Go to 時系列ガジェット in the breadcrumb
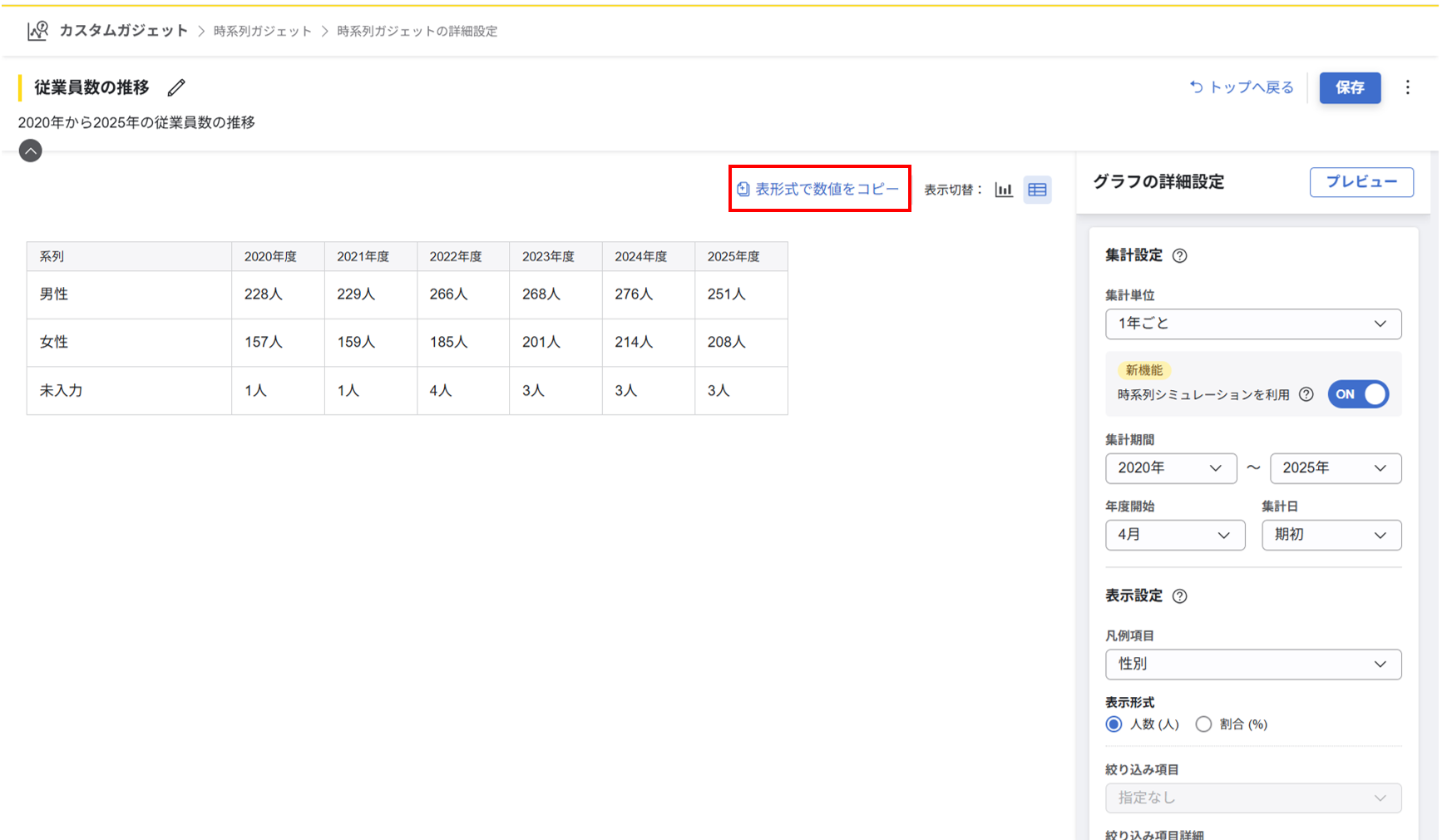Screen dimensions: 1442x840 (x=262, y=32)
